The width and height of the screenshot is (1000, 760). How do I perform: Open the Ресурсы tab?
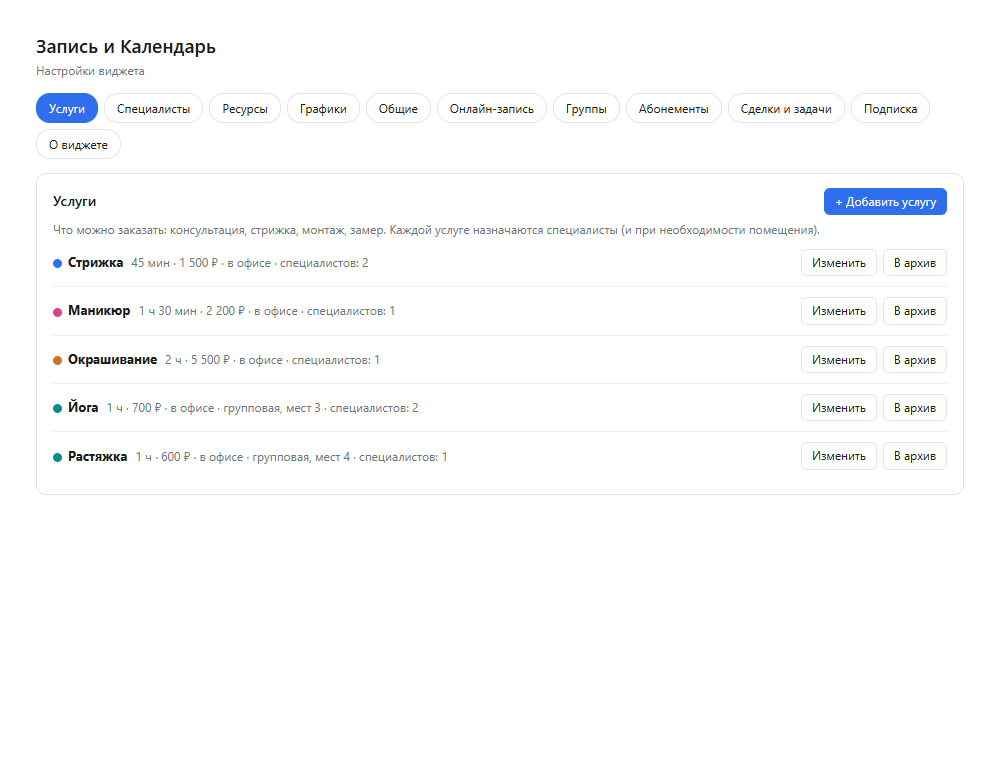click(x=245, y=108)
